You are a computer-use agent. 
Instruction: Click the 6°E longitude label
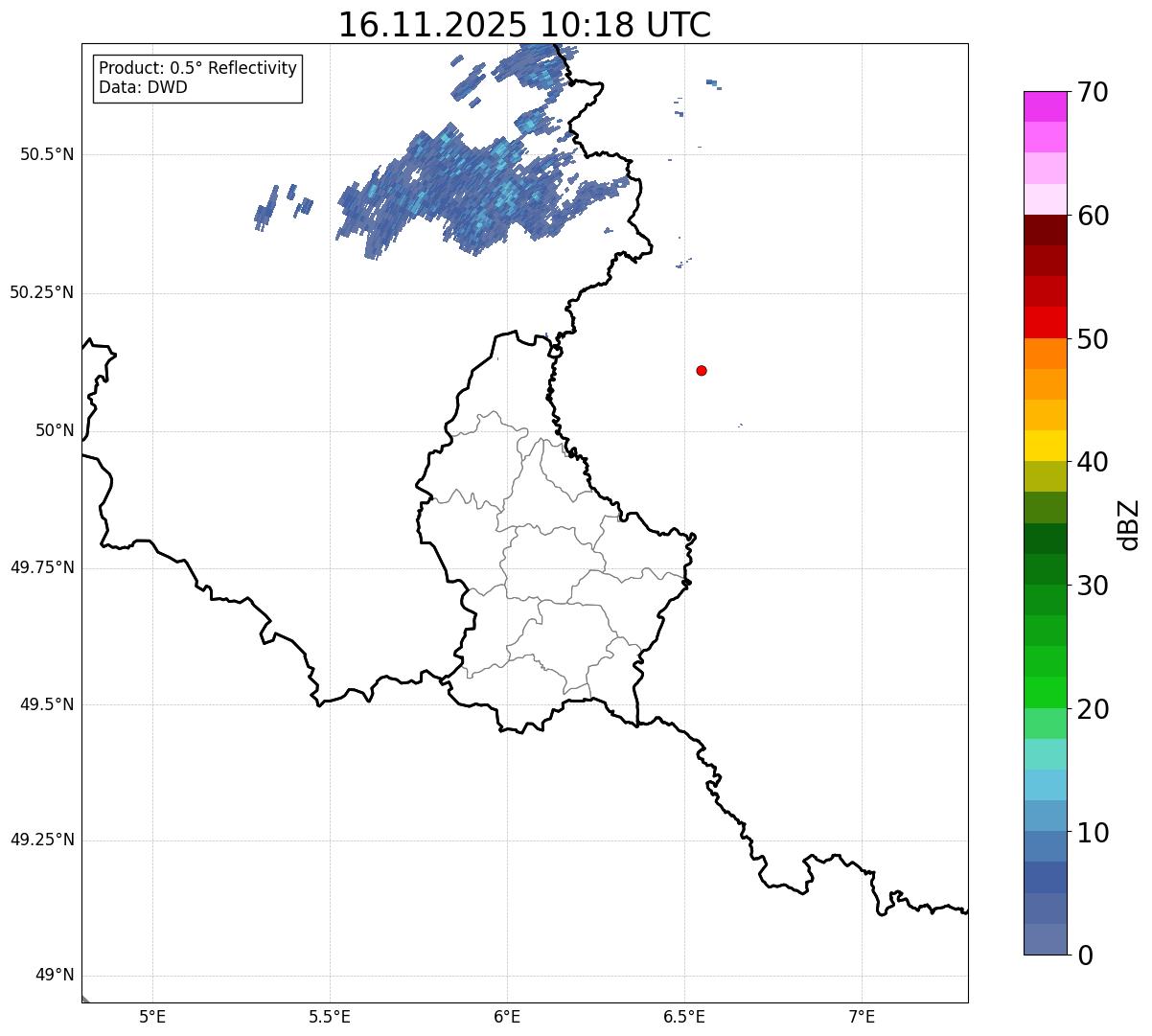tap(507, 1017)
